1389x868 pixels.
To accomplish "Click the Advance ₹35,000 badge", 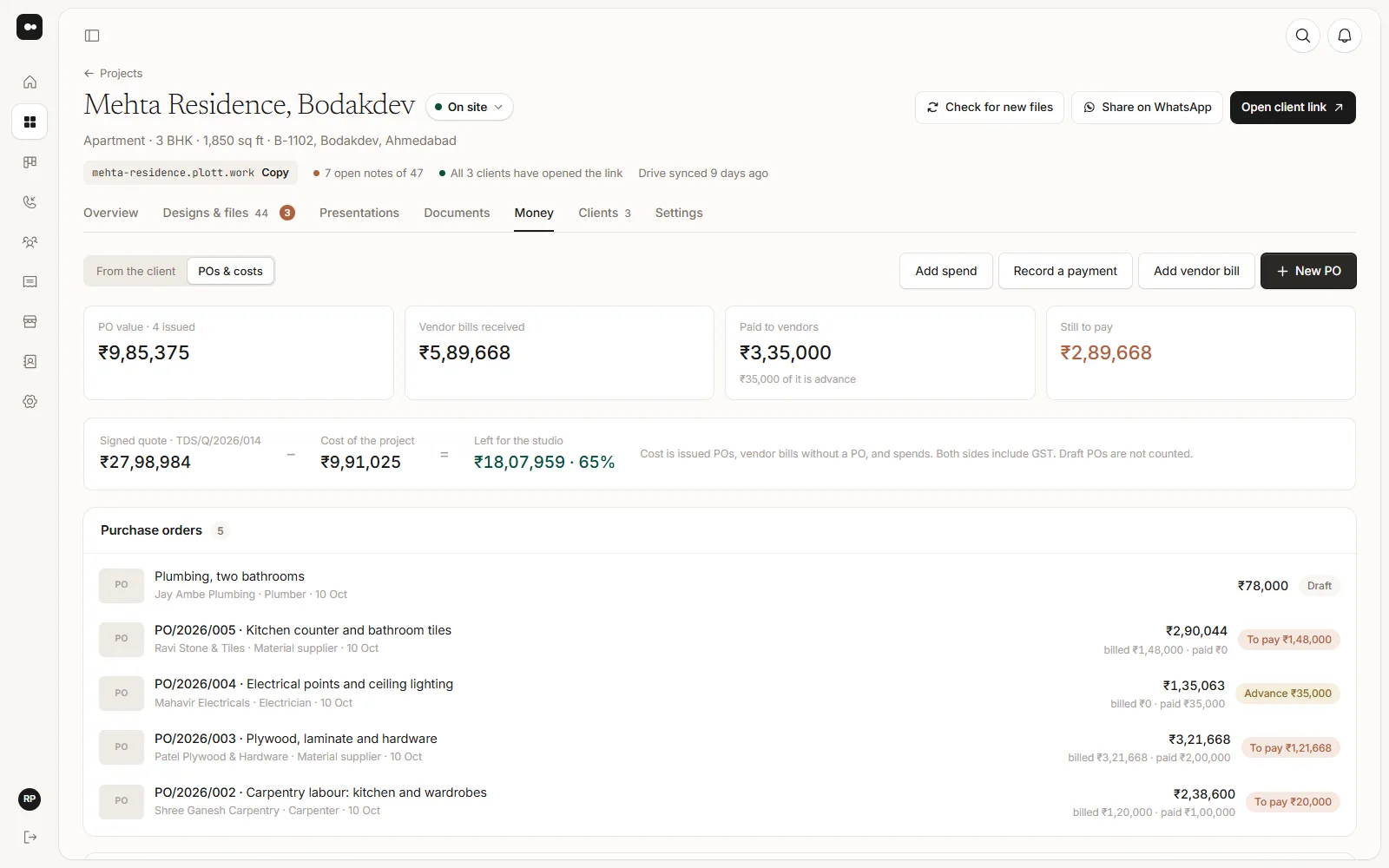I will pyautogui.click(x=1287, y=694).
